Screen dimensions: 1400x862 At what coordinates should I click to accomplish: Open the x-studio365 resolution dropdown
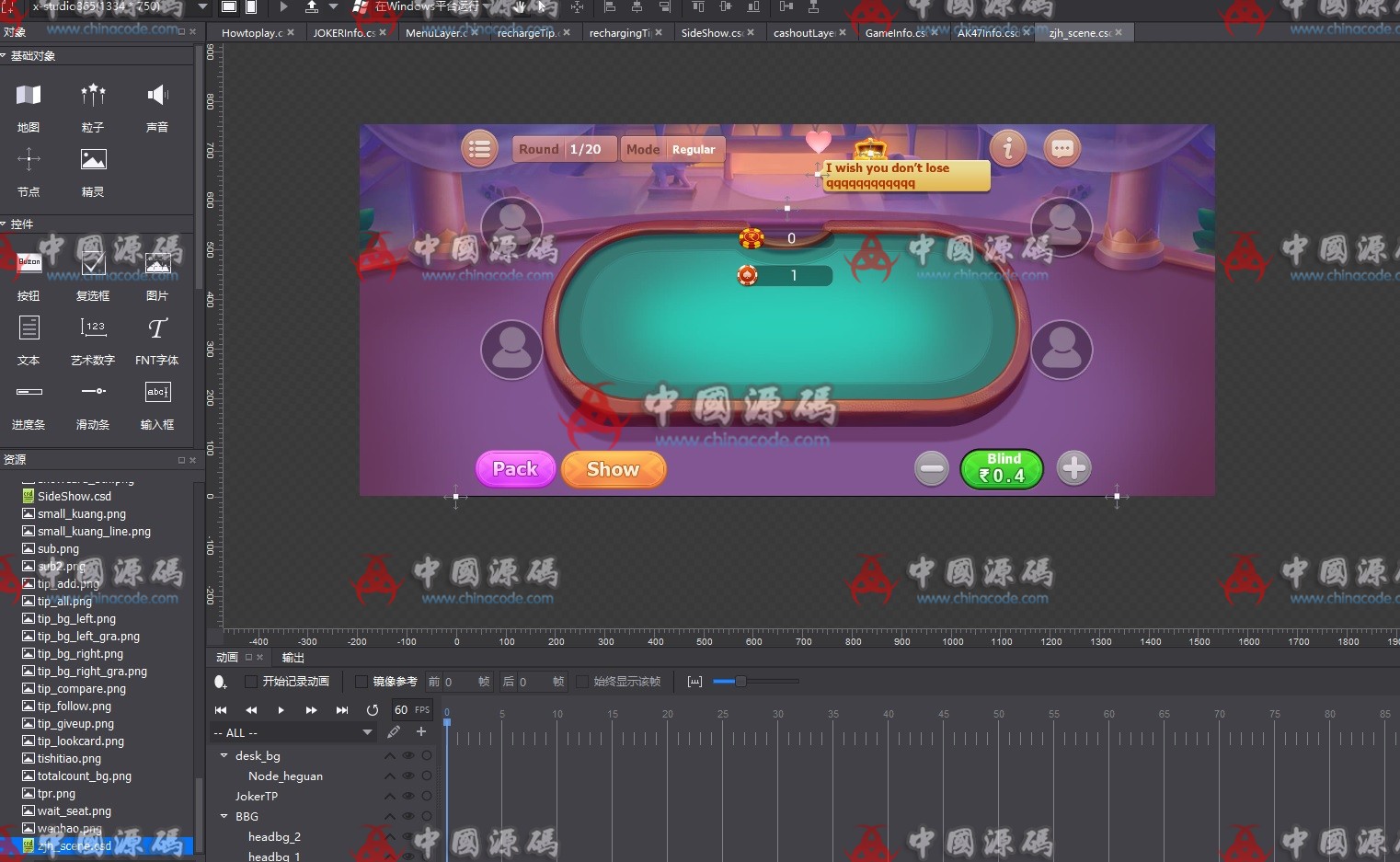point(203,6)
